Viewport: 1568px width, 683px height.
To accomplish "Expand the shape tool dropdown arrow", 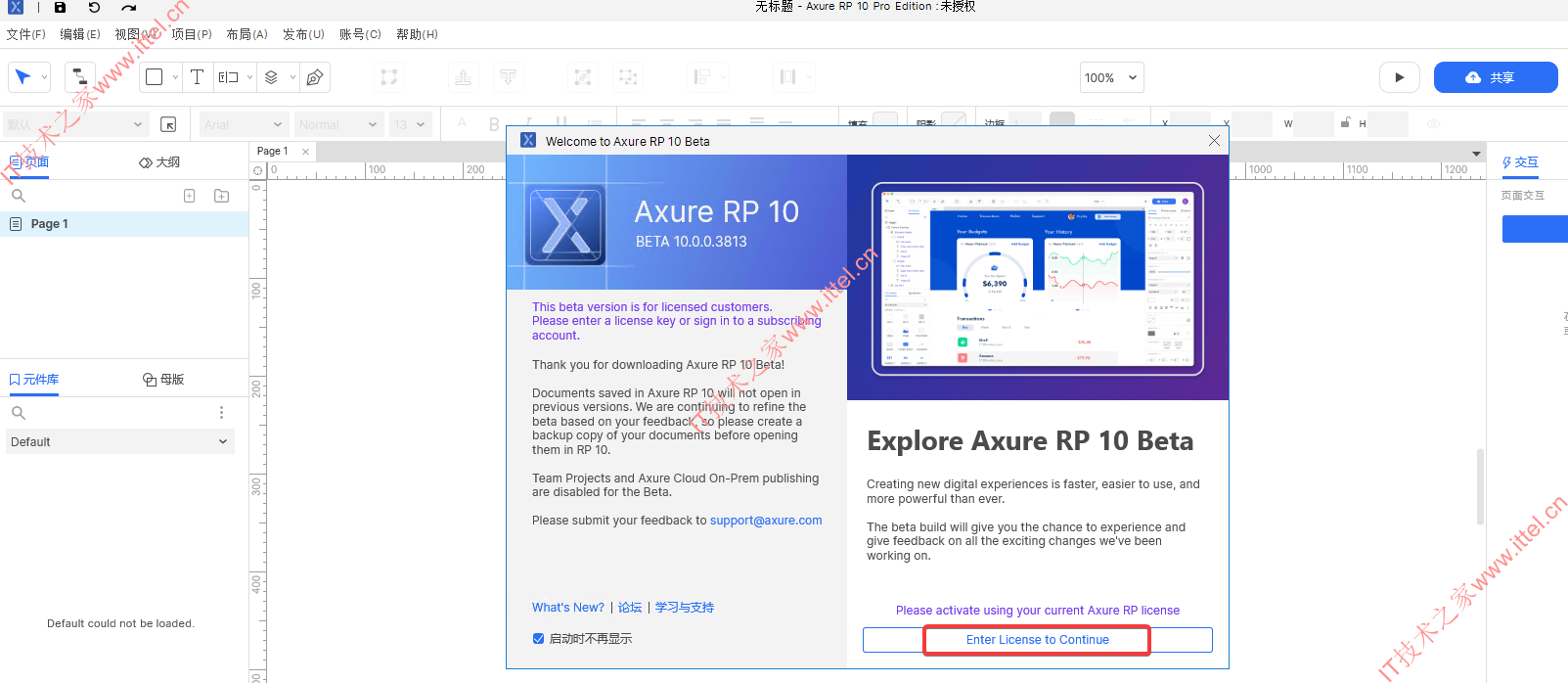I will pos(175,77).
